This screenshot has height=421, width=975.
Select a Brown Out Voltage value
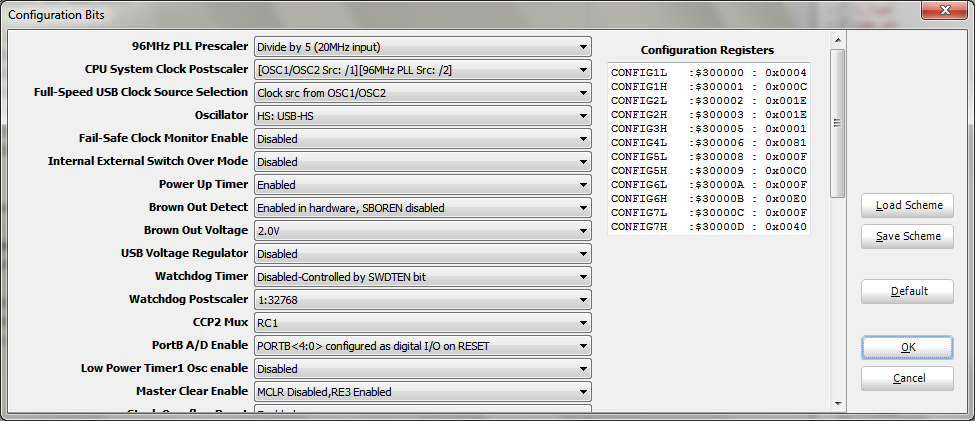point(422,231)
